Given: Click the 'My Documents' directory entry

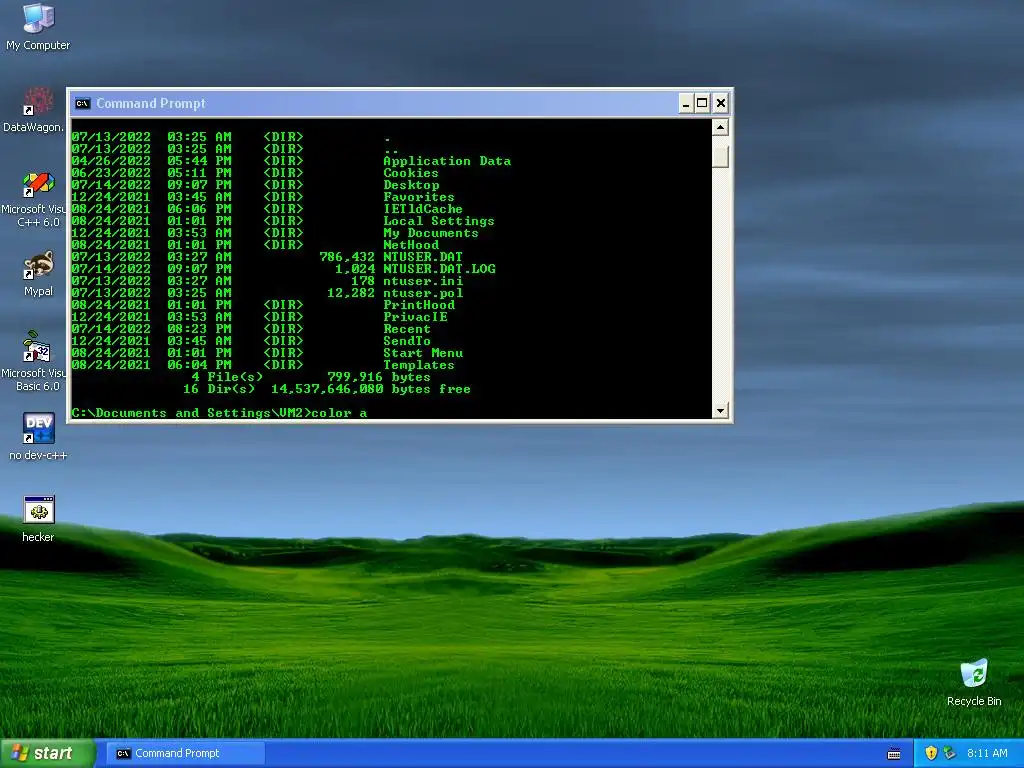Looking at the screenshot, I should coord(430,233).
